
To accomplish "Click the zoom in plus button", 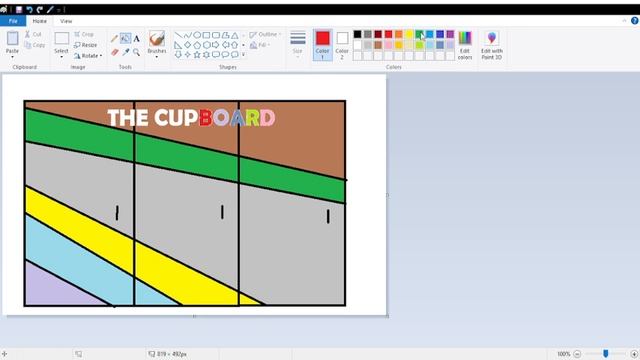I will 634,354.
